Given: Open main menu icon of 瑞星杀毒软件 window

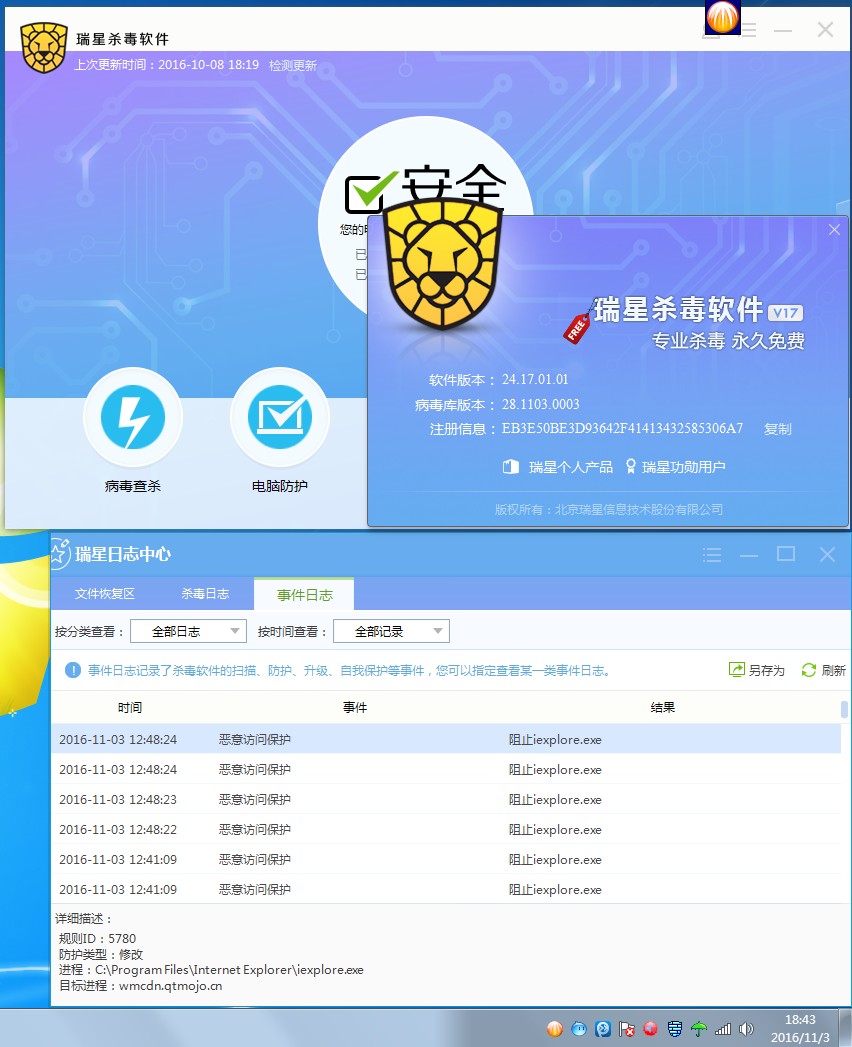Looking at the screenshot, I should pos(749,30).
